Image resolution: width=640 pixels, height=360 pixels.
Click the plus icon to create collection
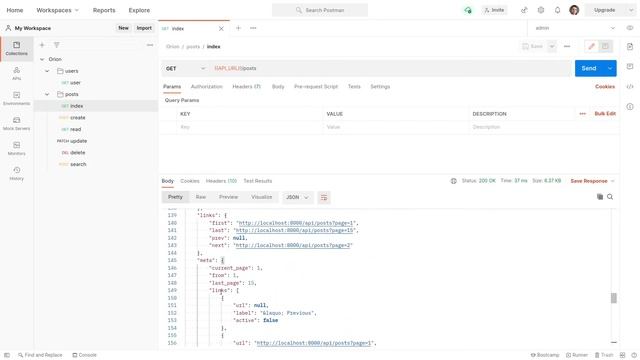pyautogui.click(x=42, y=45)
